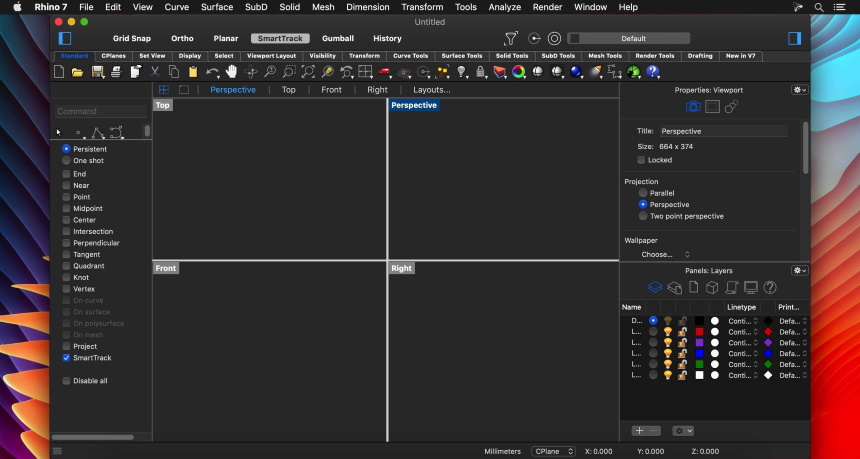
Task: Open layer tools gear dropdown below layer list
Action: click(683, 431)
